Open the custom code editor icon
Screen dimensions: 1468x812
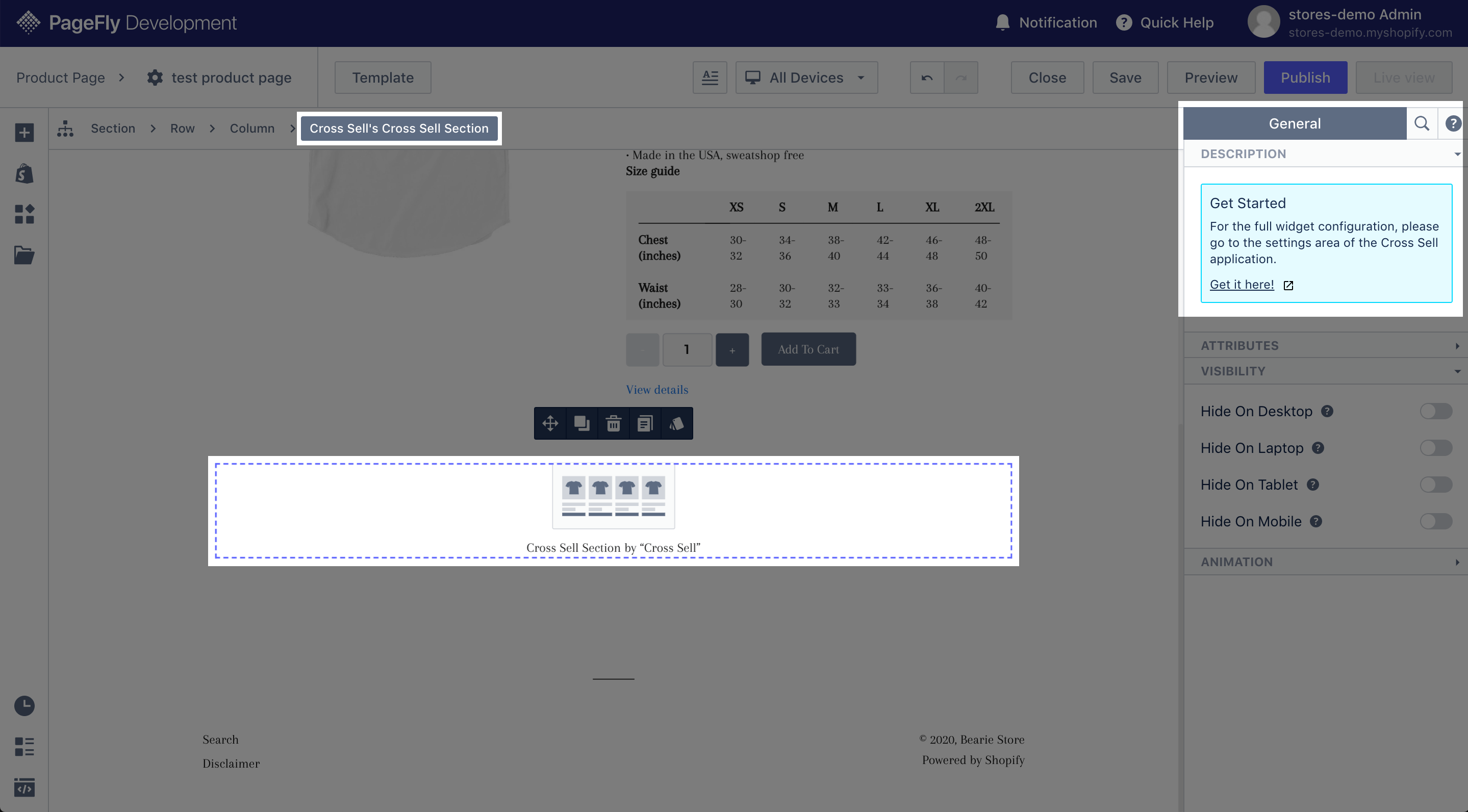pos(24,788)
